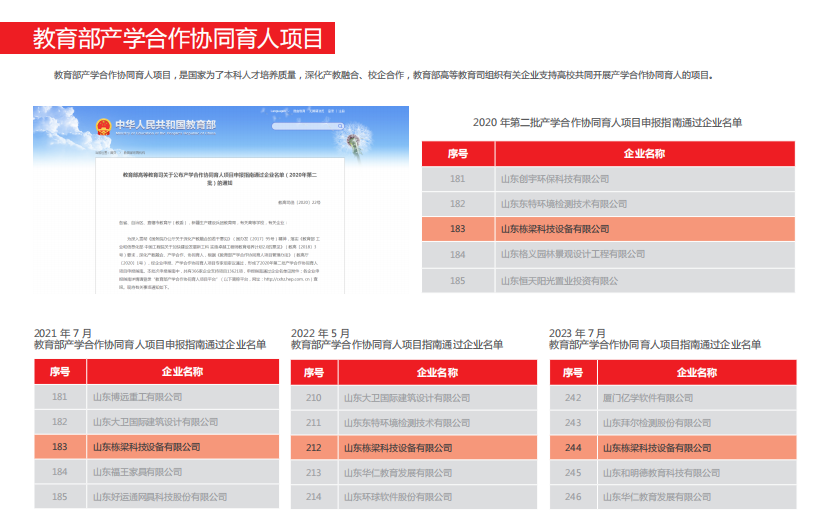The image size is (831, 522).
Task: Click the 序号 header of the 2020 table
Action: (x=458, y=154)
